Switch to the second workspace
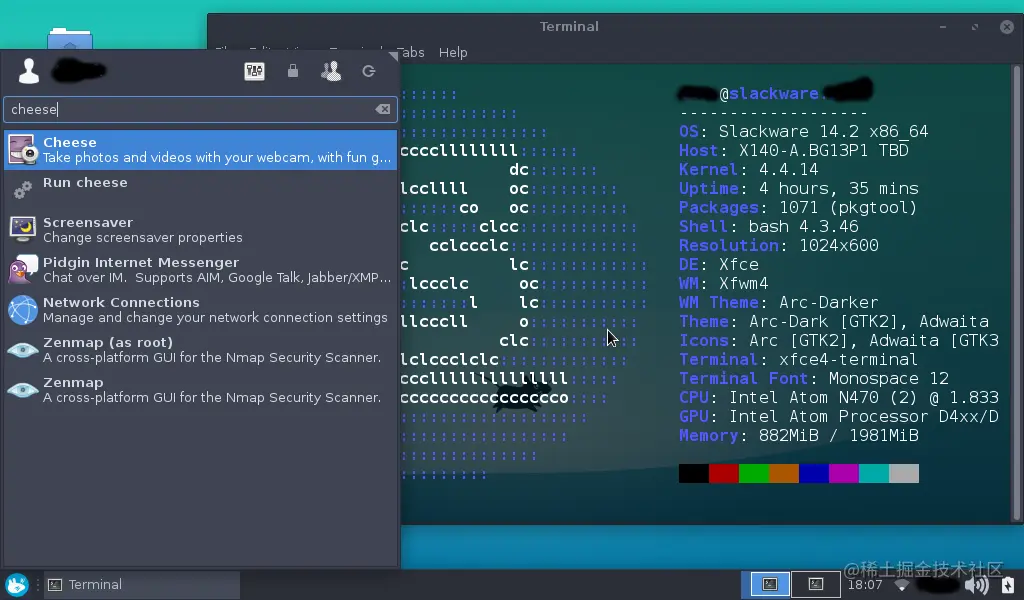Screen dimensions: 1024x600 (x=816, y=584)
